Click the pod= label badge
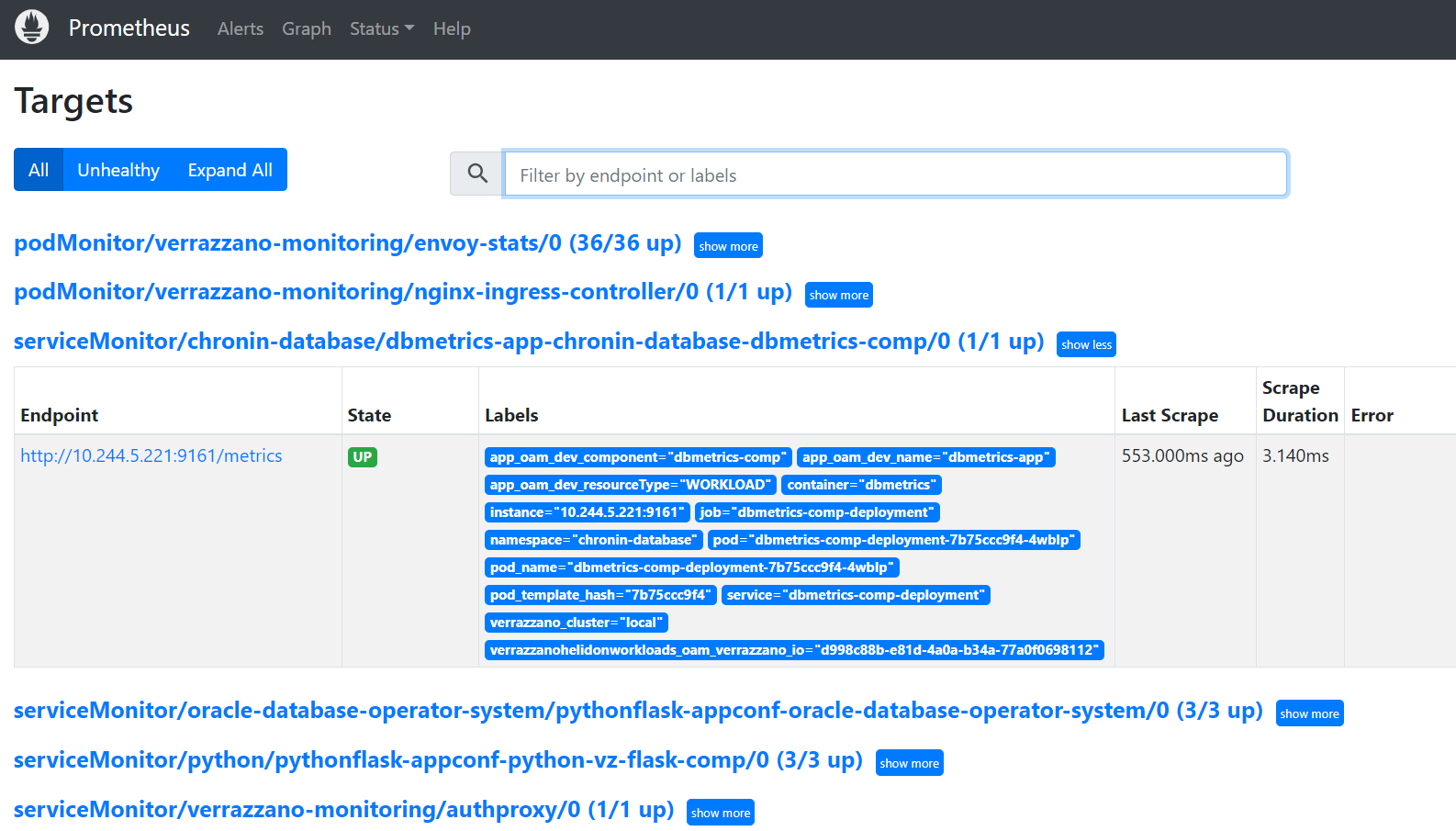The height and width of the screenshot is (831, 1456). (x=894, y=540)
